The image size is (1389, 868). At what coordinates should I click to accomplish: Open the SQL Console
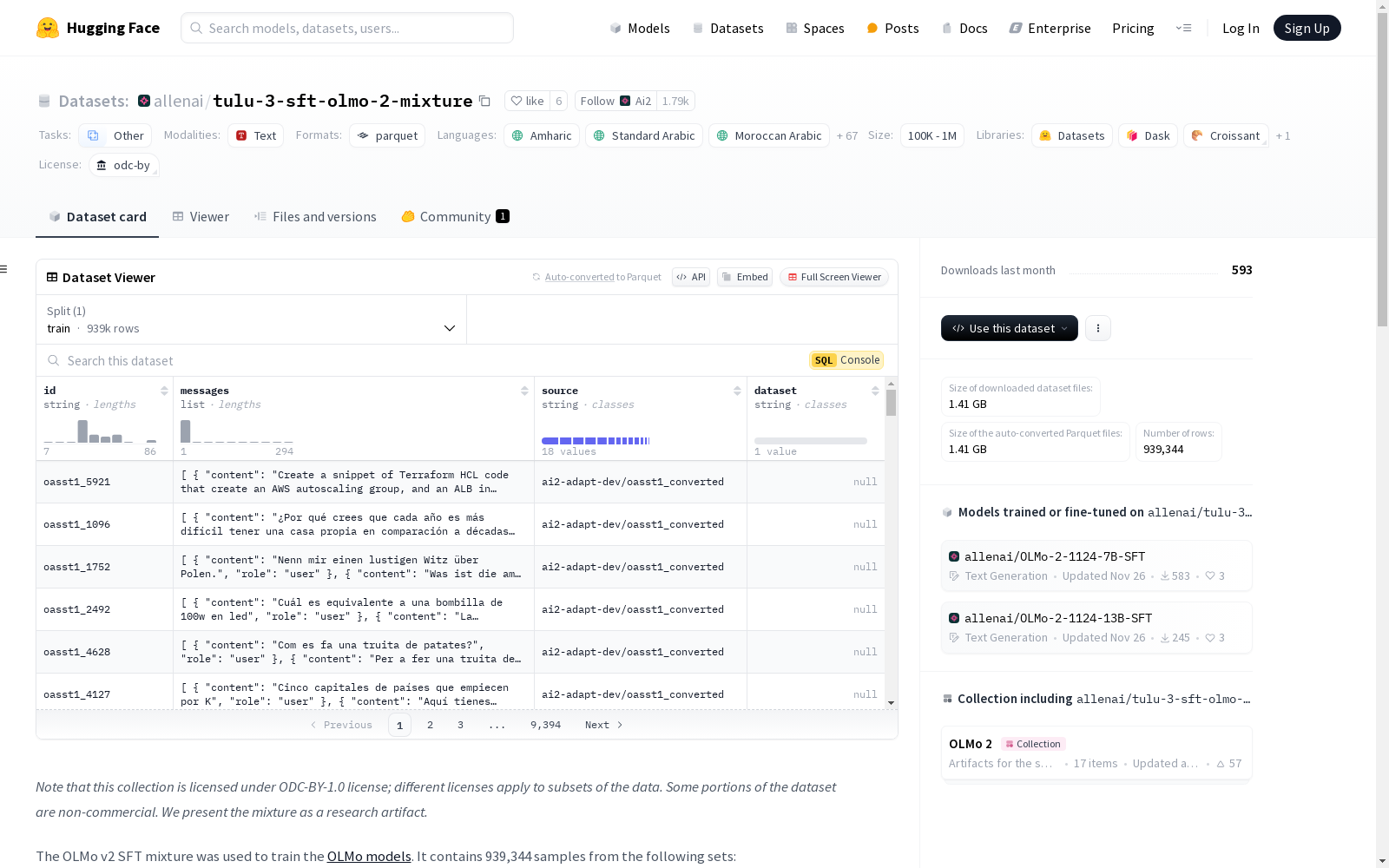coord(846,360)
